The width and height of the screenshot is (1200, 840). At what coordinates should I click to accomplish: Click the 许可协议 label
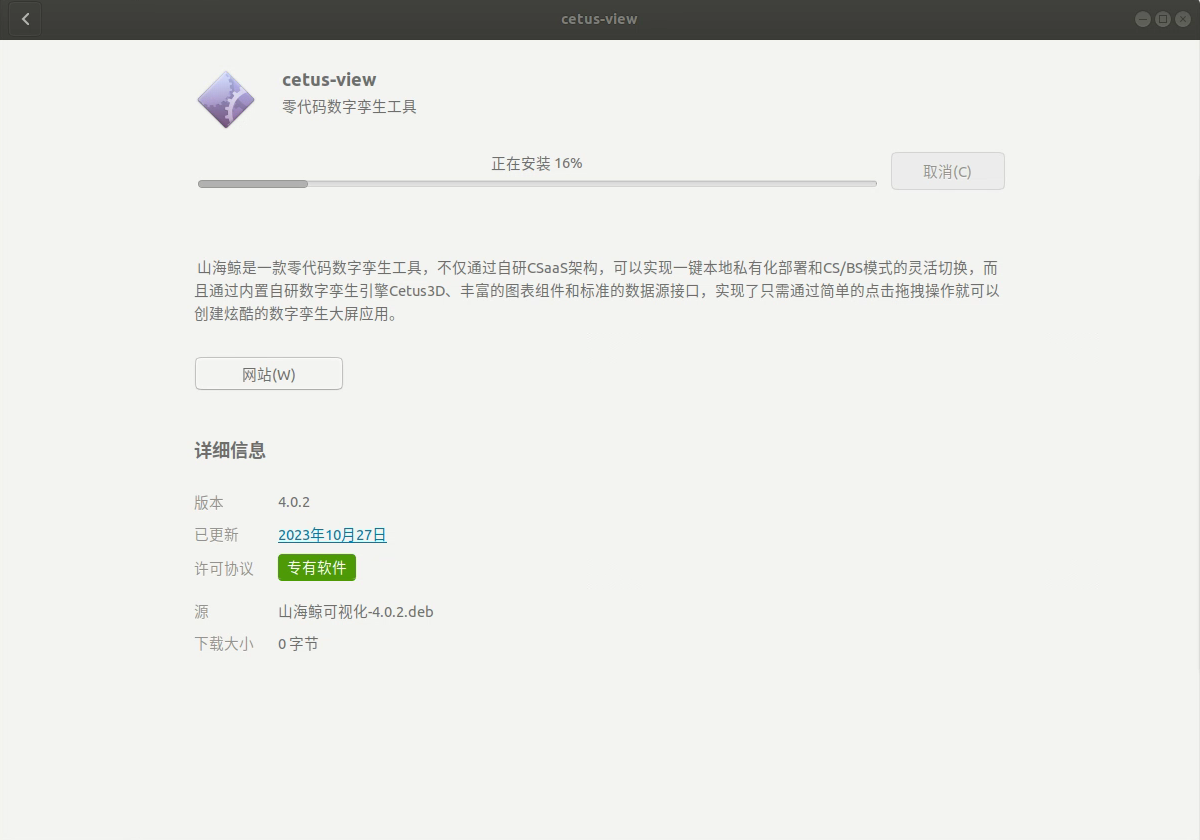[224, 568]
